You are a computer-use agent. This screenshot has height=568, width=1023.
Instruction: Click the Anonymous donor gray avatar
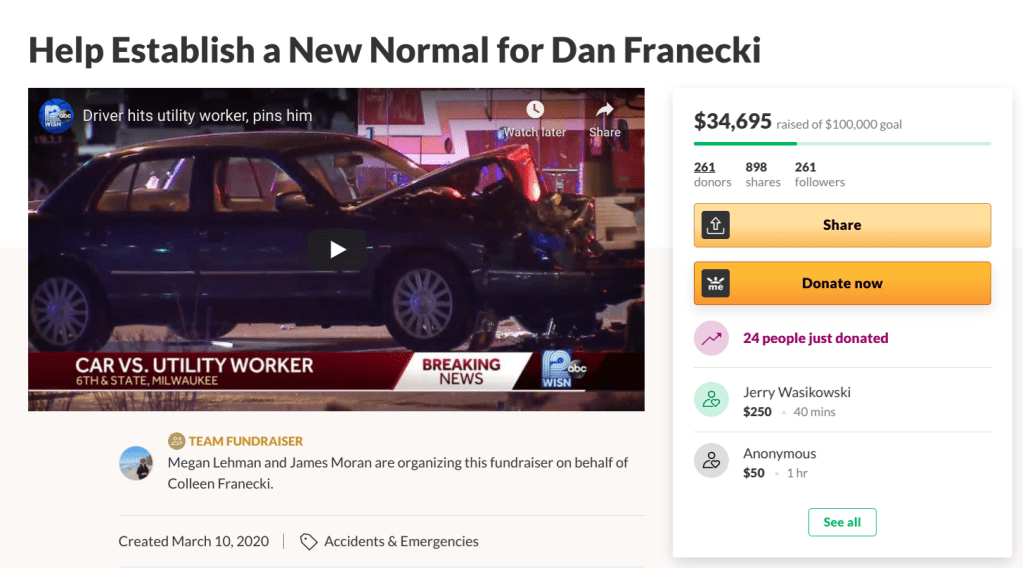711,460
